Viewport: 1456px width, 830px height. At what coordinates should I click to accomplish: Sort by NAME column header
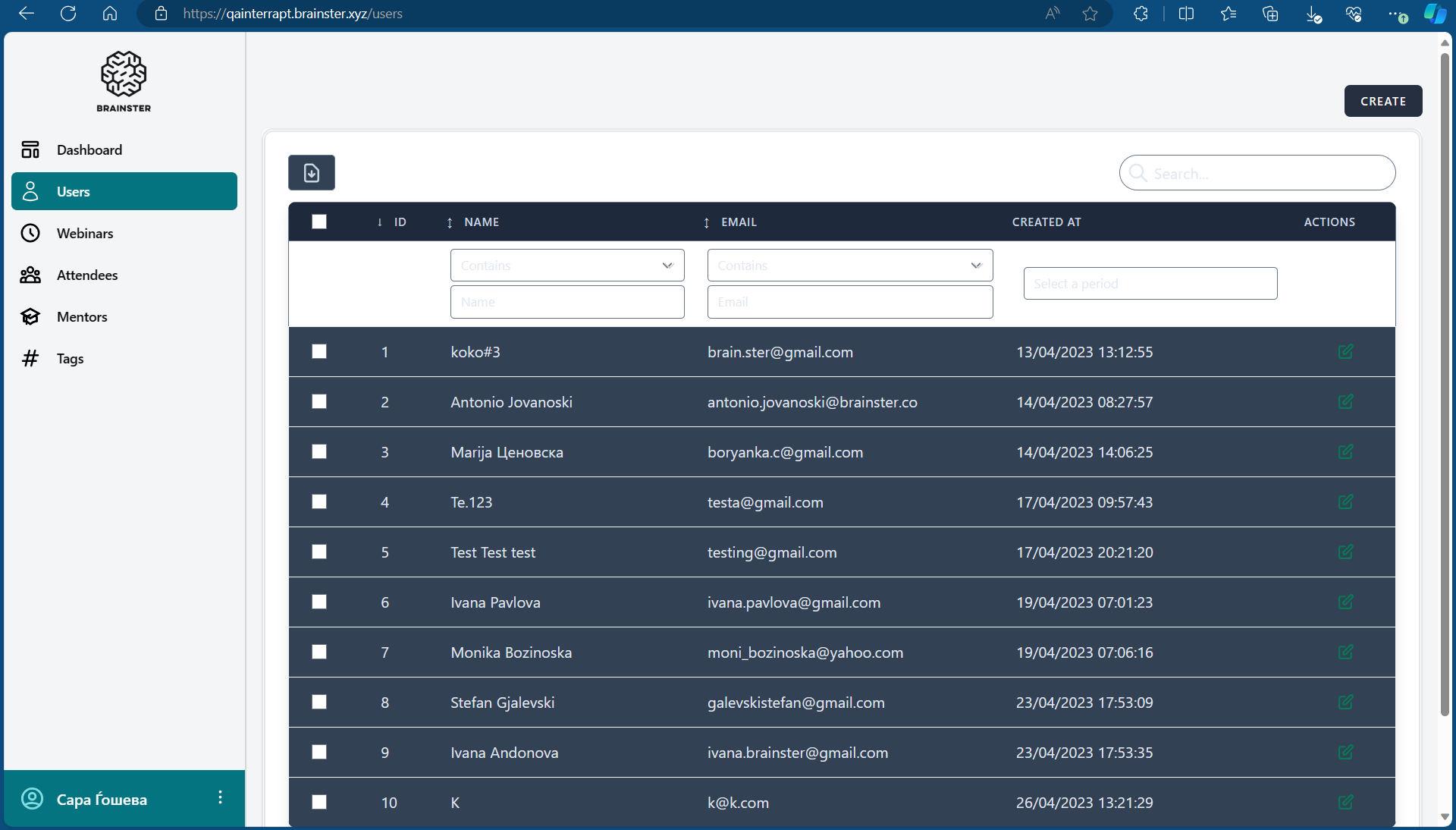pyautogui.click(x=481, y=222)
